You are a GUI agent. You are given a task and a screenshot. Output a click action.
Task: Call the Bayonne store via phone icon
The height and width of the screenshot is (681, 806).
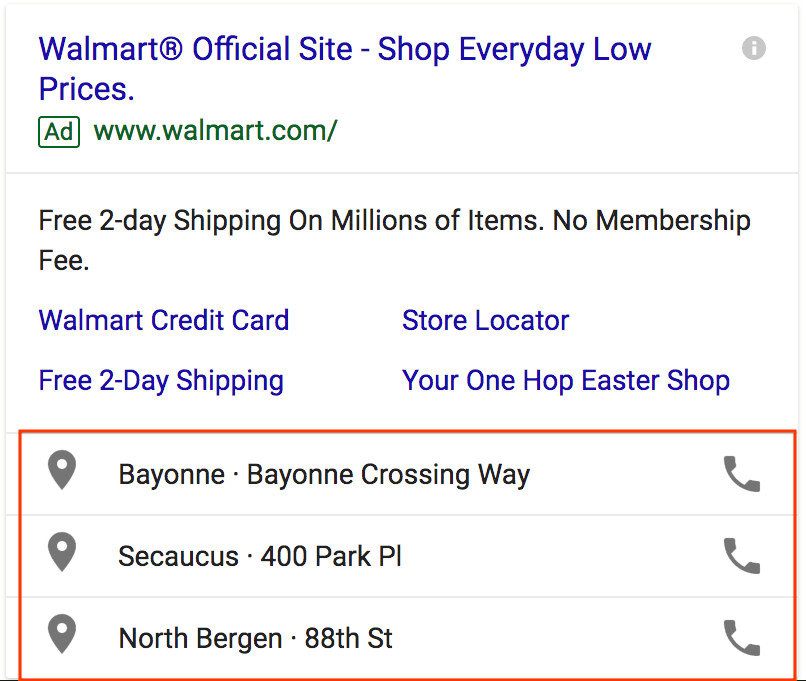(742, 474)
